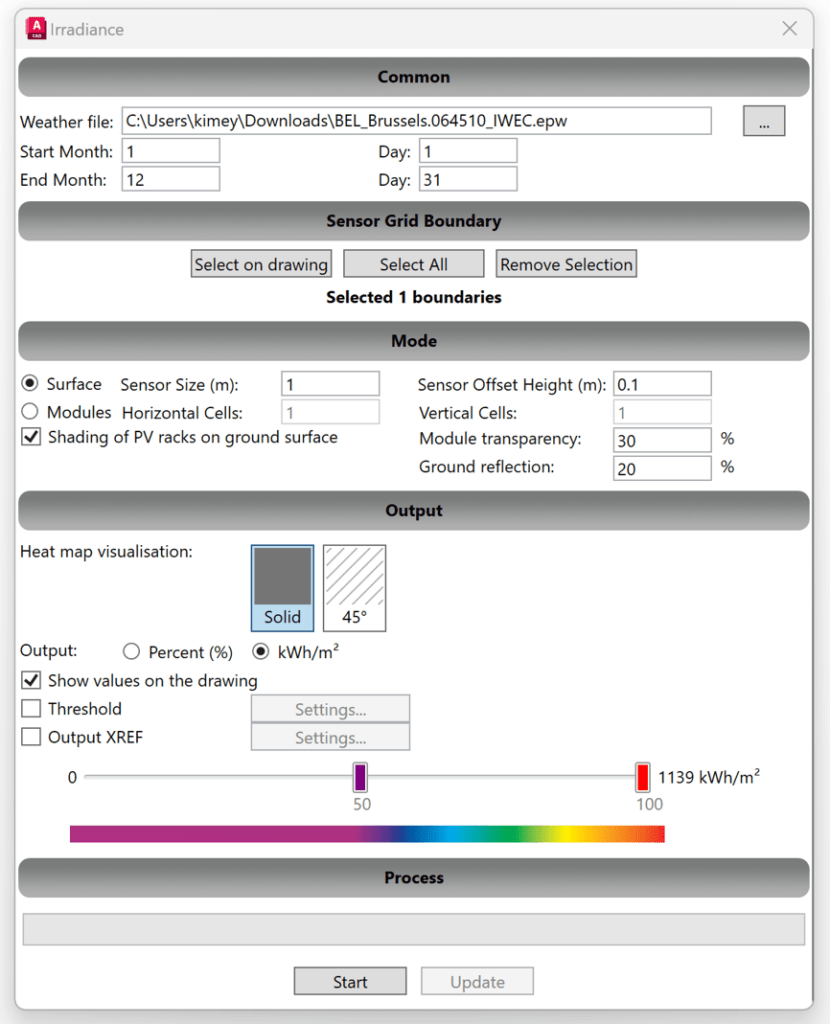Screen dimensions: 830x1024
Task: Click the red slider handle at 100
Action: pyautogui.click(x=643, y=777)
